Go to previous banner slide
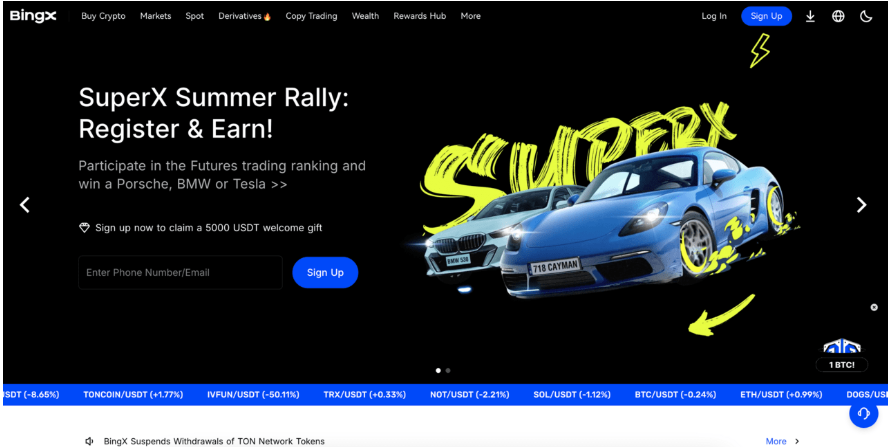Screen dimensions: 889x447 [x=25, y=205]
